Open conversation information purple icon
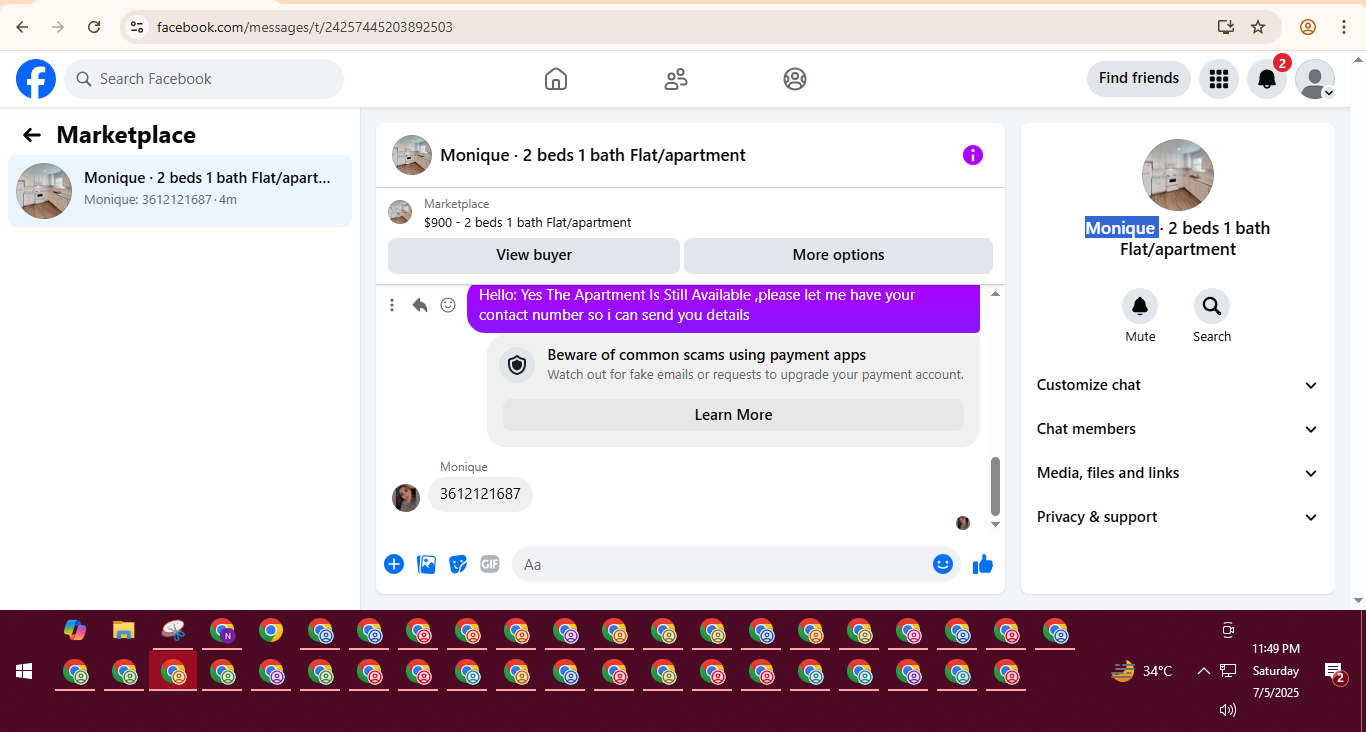The width and height of the screenshot is (1366, 732). pyautogui.click(x=973, y=155)
